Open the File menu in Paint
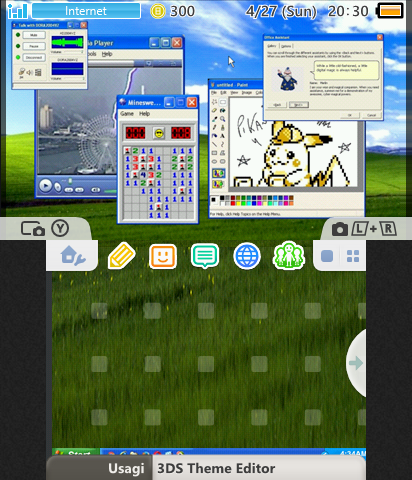Image resolution: width=412 pixels, height=480 pixels. [x=214, y=92]
